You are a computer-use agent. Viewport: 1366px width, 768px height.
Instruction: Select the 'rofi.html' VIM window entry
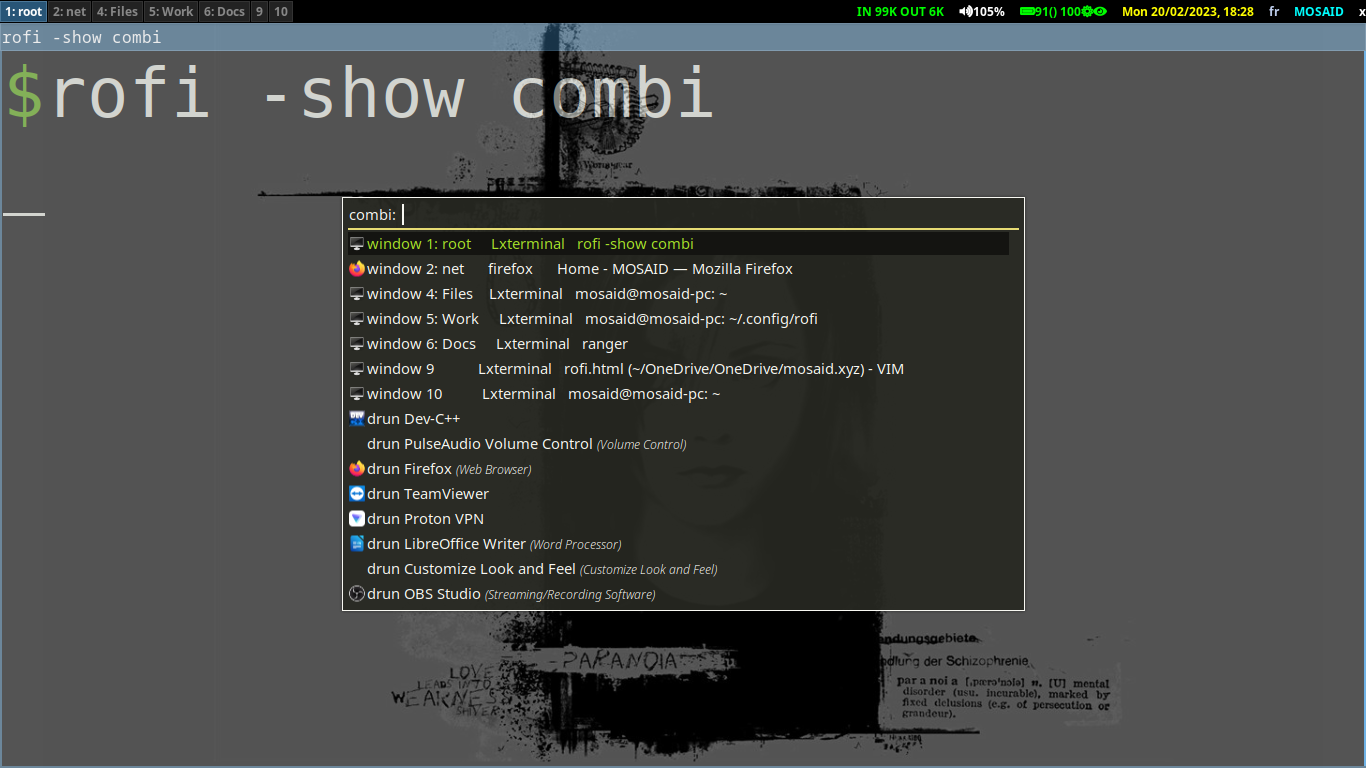point(678,369)
